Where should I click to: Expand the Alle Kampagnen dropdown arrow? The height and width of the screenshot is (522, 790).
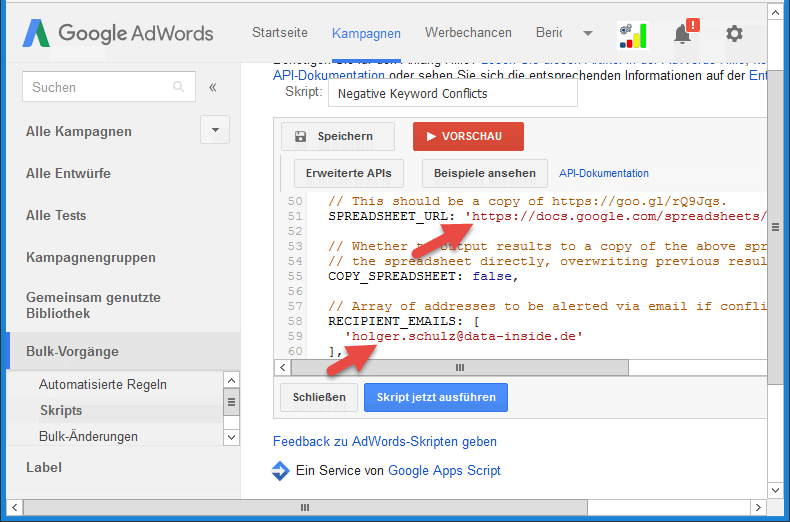point(215,130)
